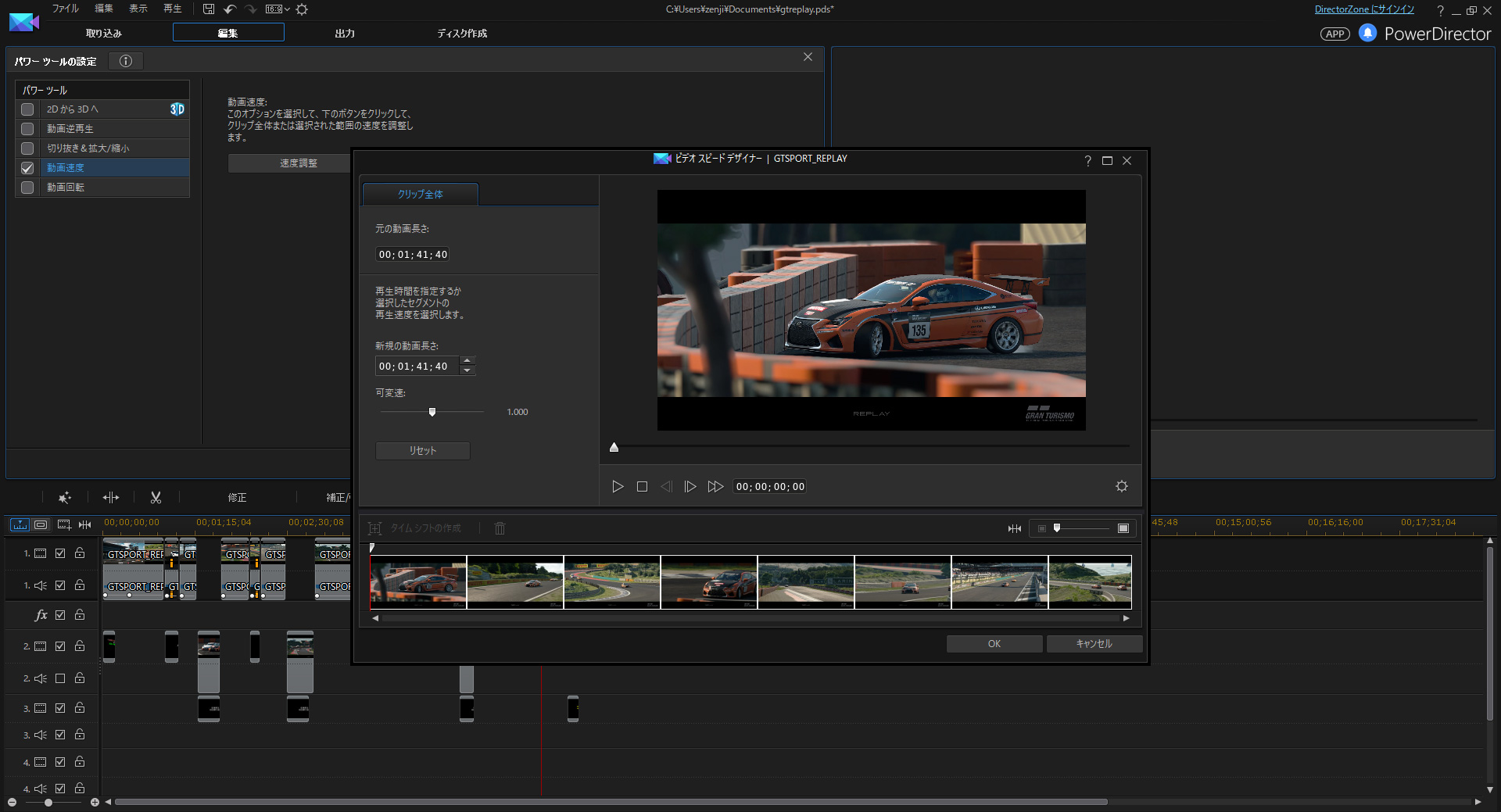1501x812 pixels.
Task: Click the trash icon in time shift toolbar
Action: 500,528
